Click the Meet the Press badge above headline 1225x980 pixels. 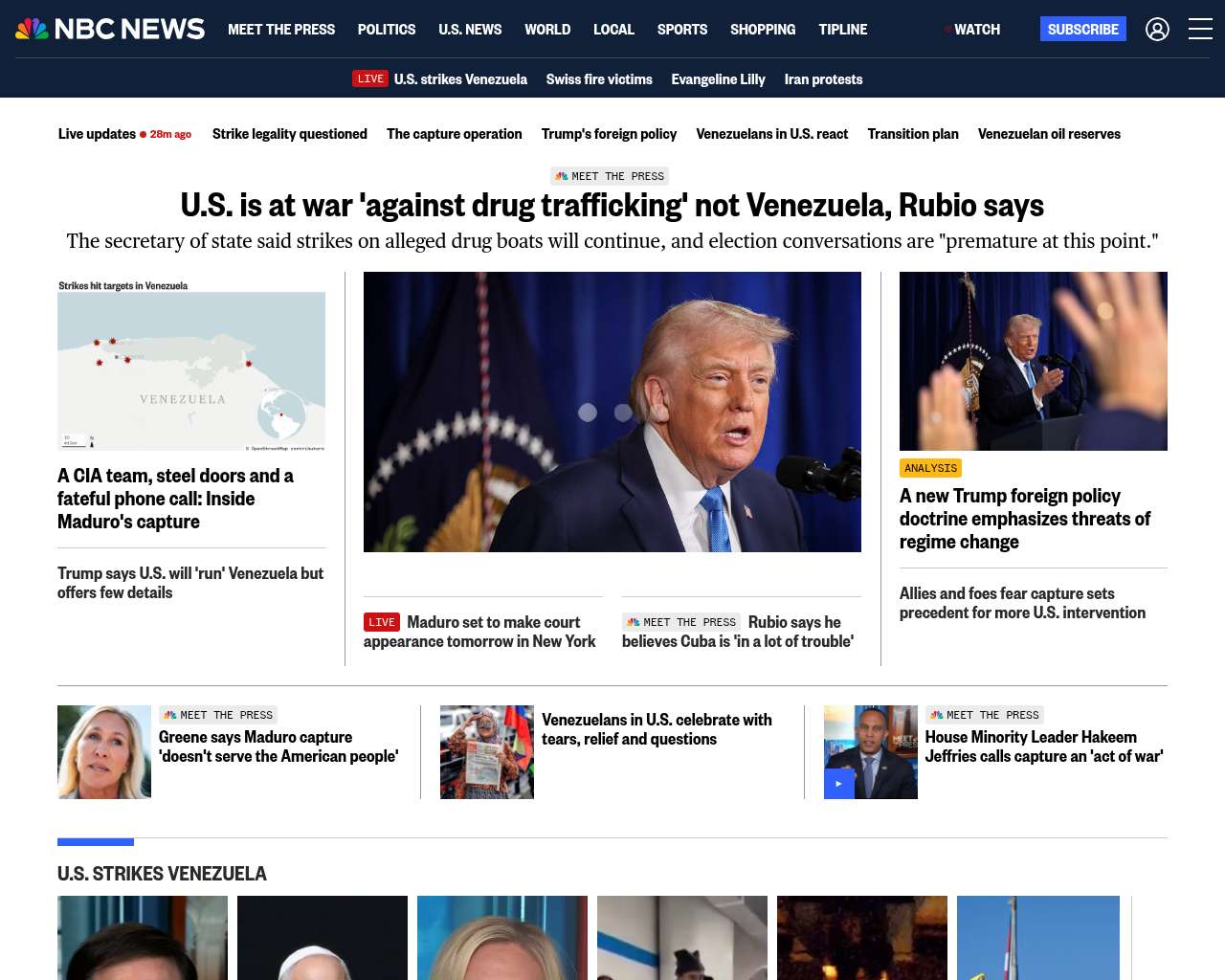point(610,176)
